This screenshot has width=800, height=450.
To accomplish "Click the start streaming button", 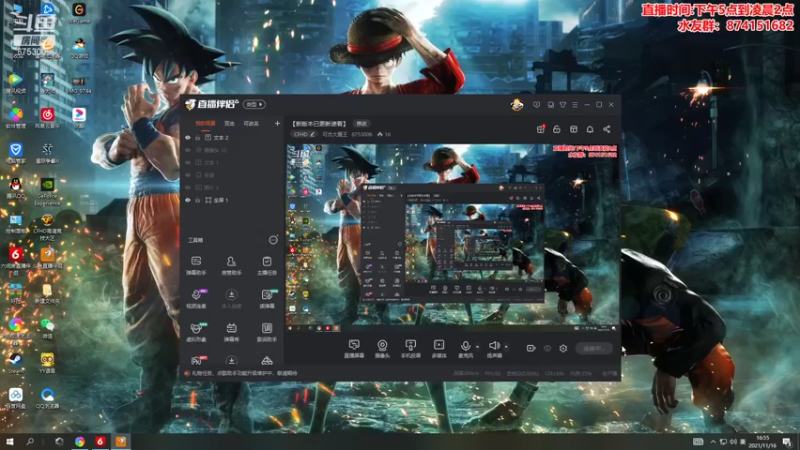I will 594,348.
